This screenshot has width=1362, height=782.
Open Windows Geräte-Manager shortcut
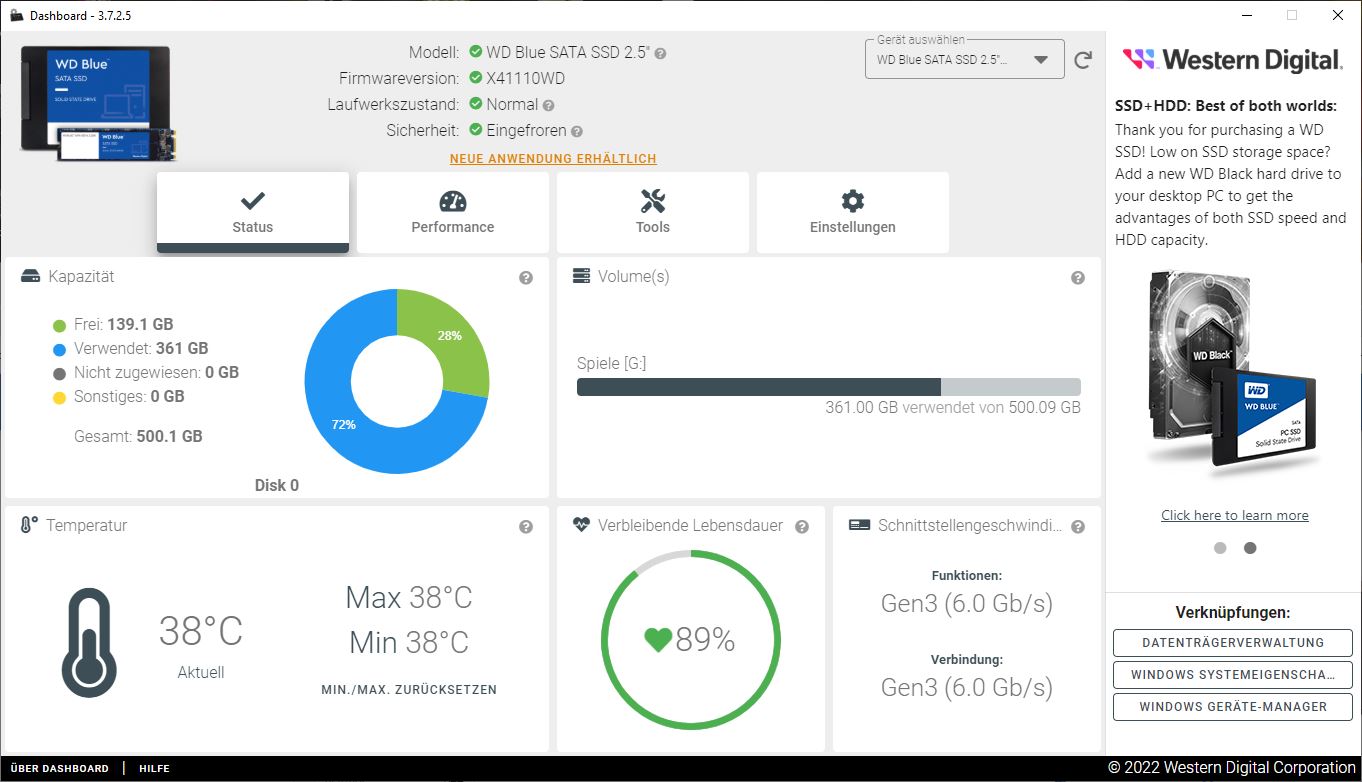1233,707
